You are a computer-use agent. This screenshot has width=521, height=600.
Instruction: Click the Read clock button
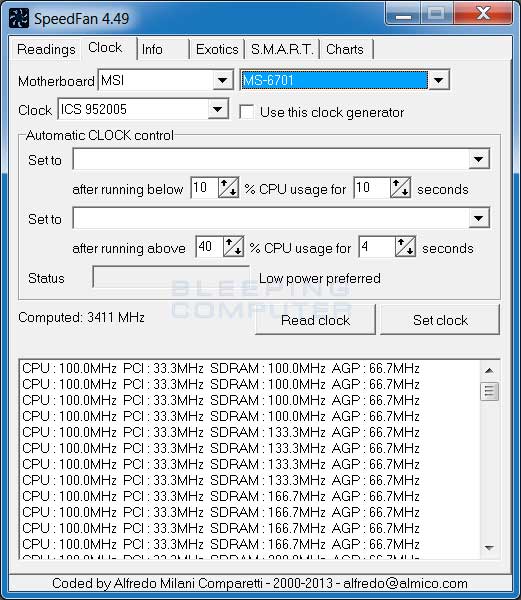click(315, 320)
